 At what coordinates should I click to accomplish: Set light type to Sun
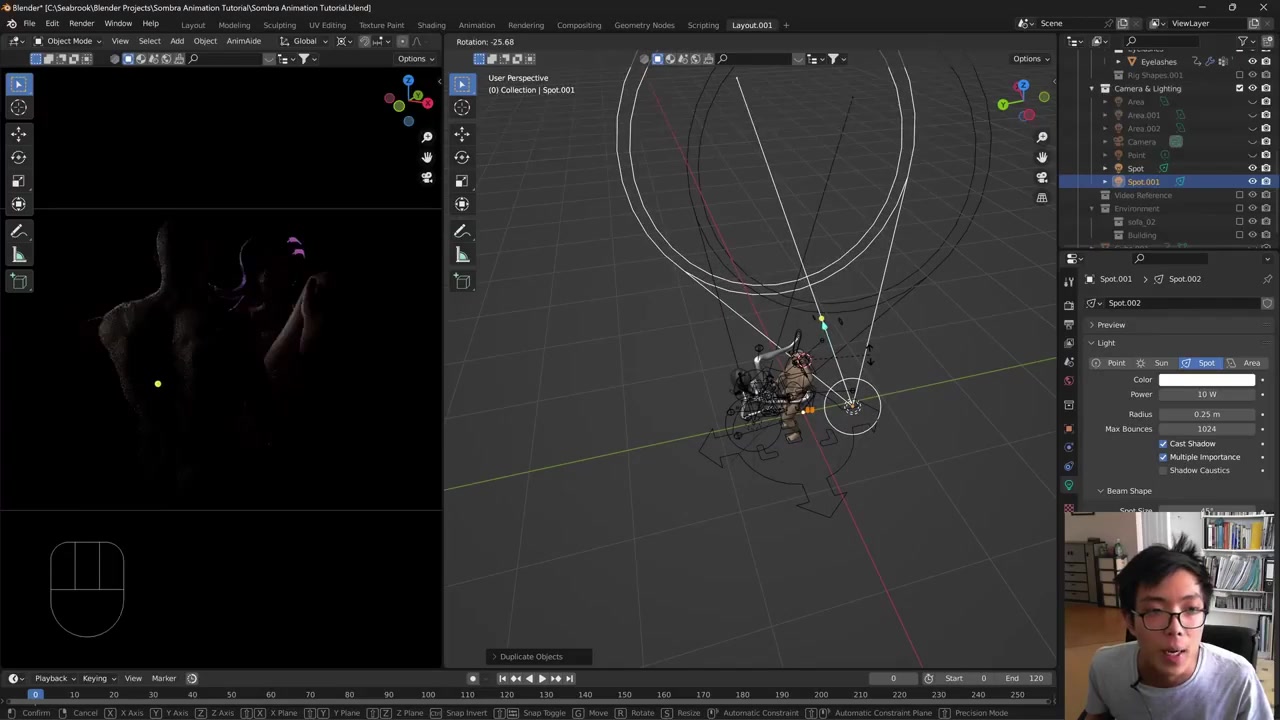point(1154,363)
